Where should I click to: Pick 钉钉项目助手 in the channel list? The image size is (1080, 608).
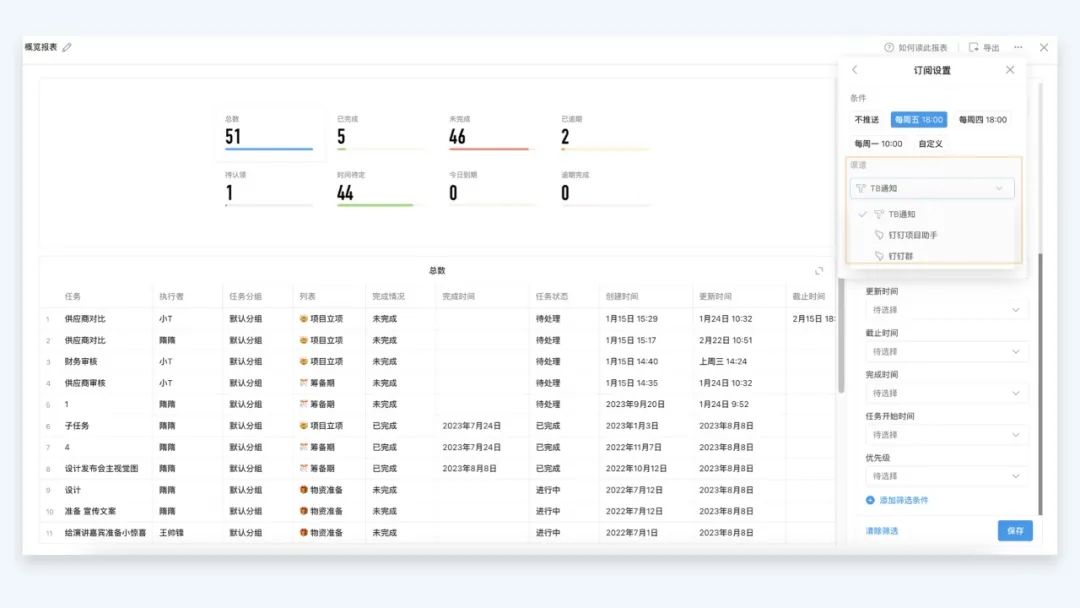932,235
